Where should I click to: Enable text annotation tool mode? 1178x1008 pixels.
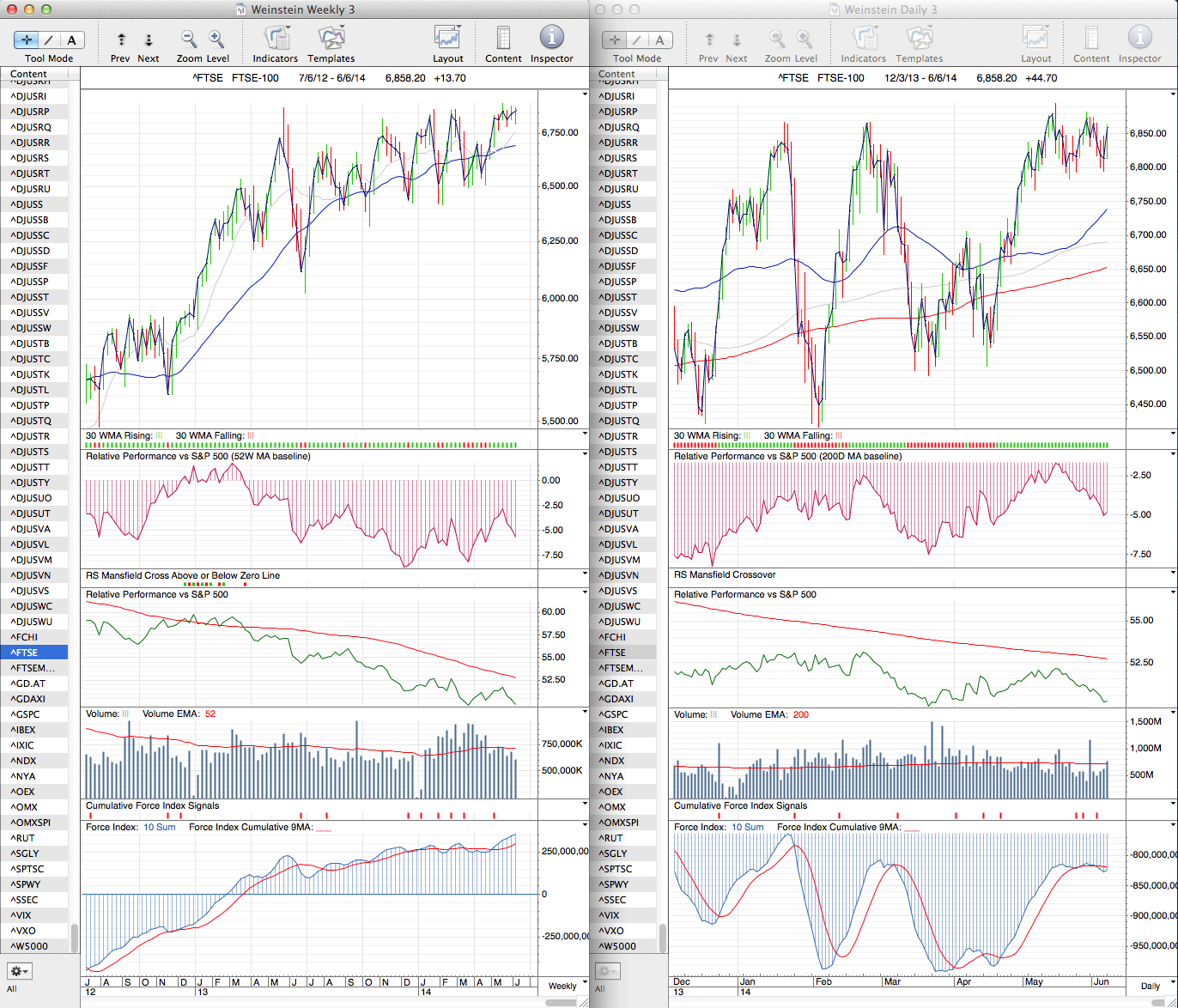point(71,39)
